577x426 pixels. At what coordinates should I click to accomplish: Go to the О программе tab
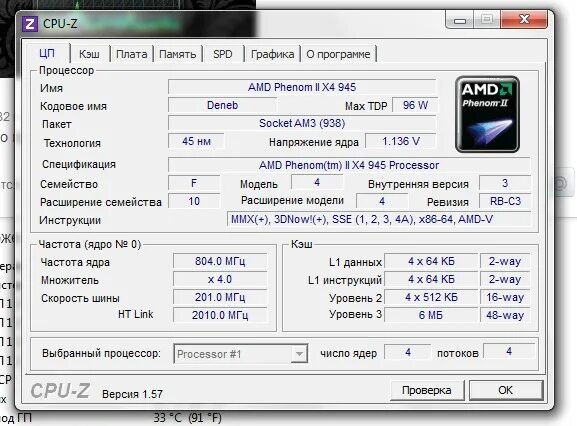pos(338,54)
